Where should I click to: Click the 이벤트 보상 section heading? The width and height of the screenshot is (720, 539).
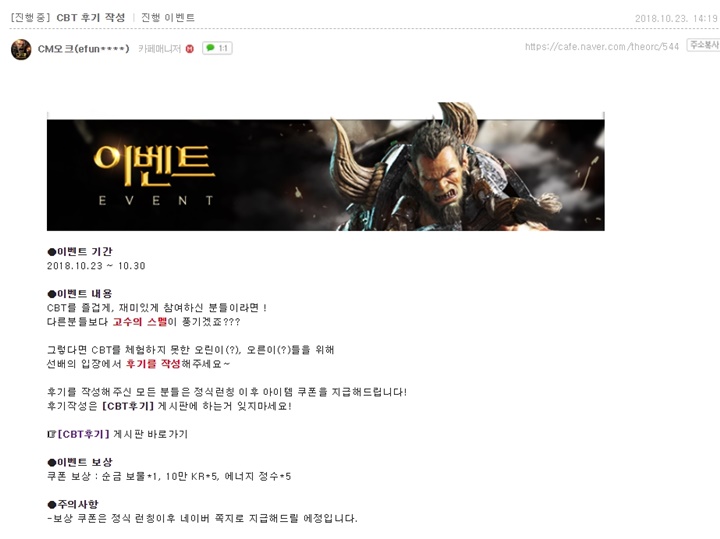(80, 462)
